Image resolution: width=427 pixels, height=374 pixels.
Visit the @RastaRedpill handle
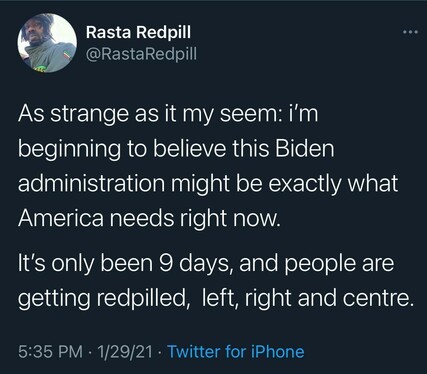click(141, 53)
